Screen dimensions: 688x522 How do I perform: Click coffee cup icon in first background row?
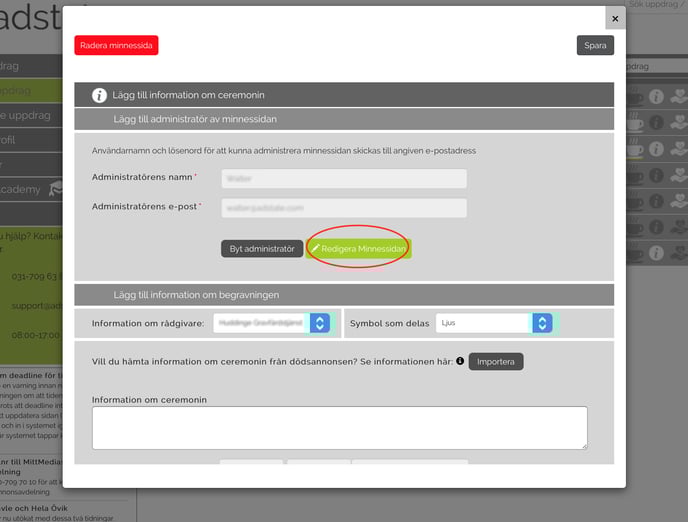(x=634, y=97)
